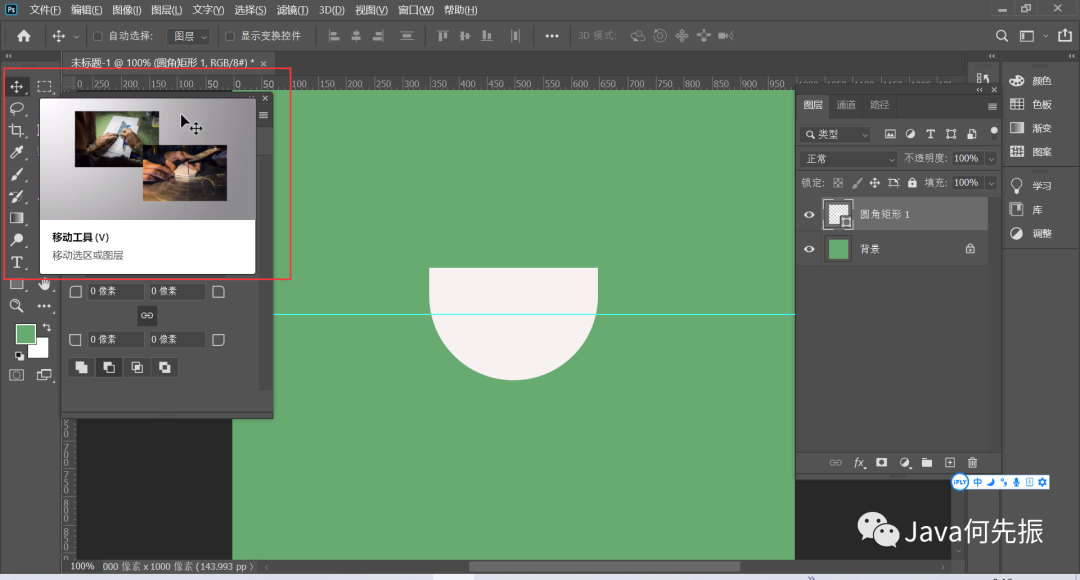Open the 图层 auto-select target dropdown
The image size is (1080, 580).
[190, 36]
